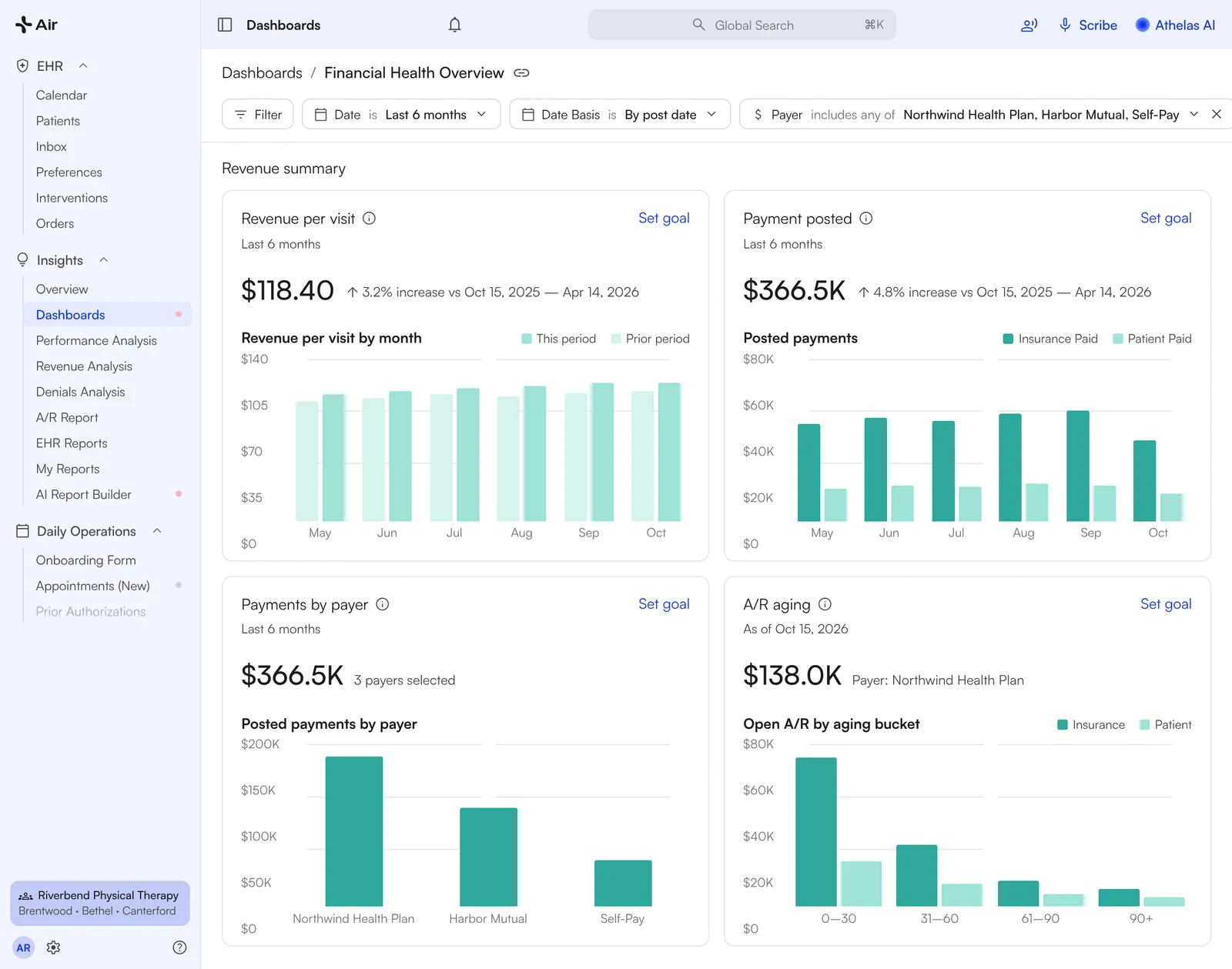This screenshot has width=1232, height=969.
Task: Open Athelas AI assistant
Action: click(x=1176, y=25)
